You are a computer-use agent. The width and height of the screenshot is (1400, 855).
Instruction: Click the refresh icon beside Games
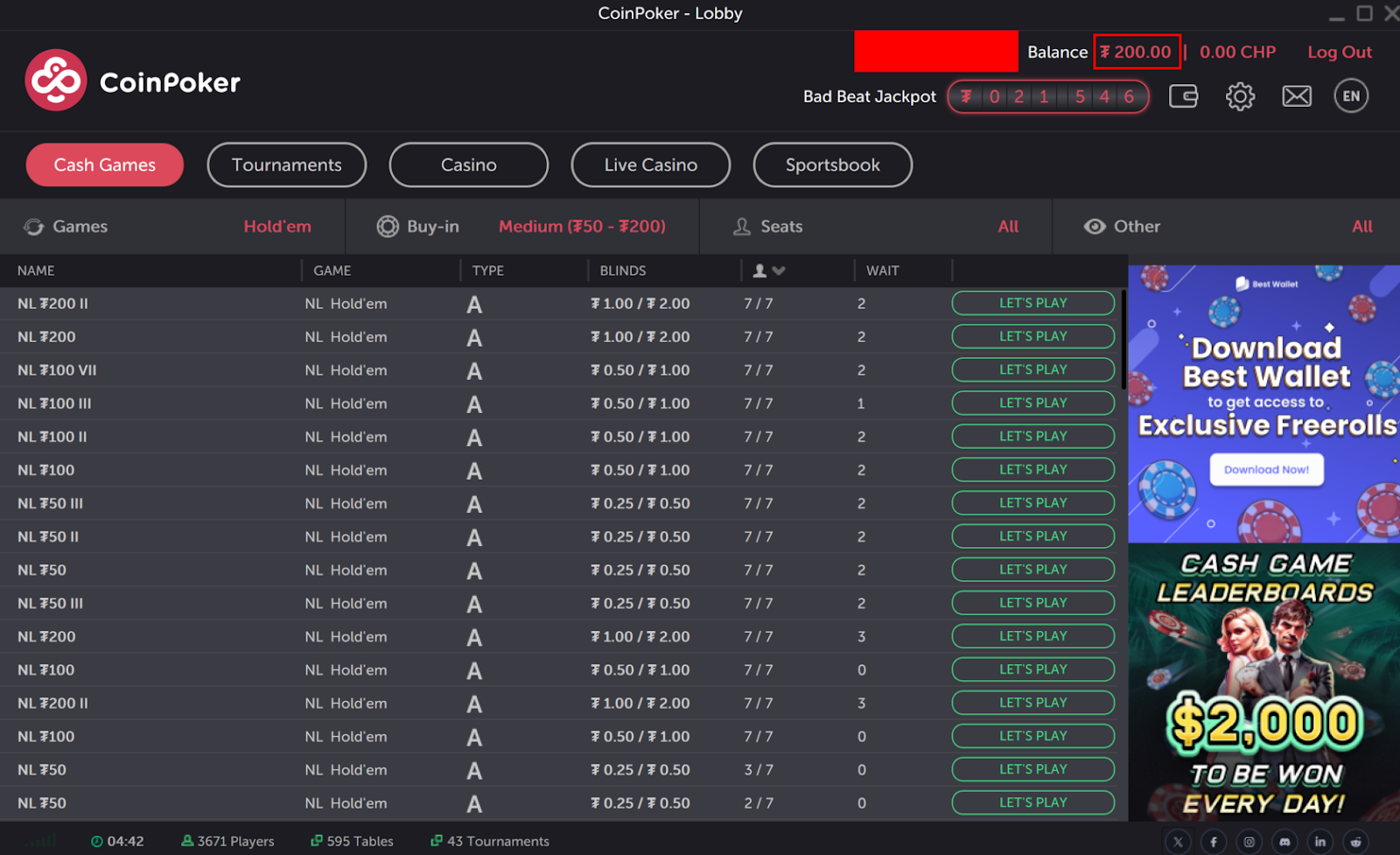pyautogui.click(x=33, y=227)
